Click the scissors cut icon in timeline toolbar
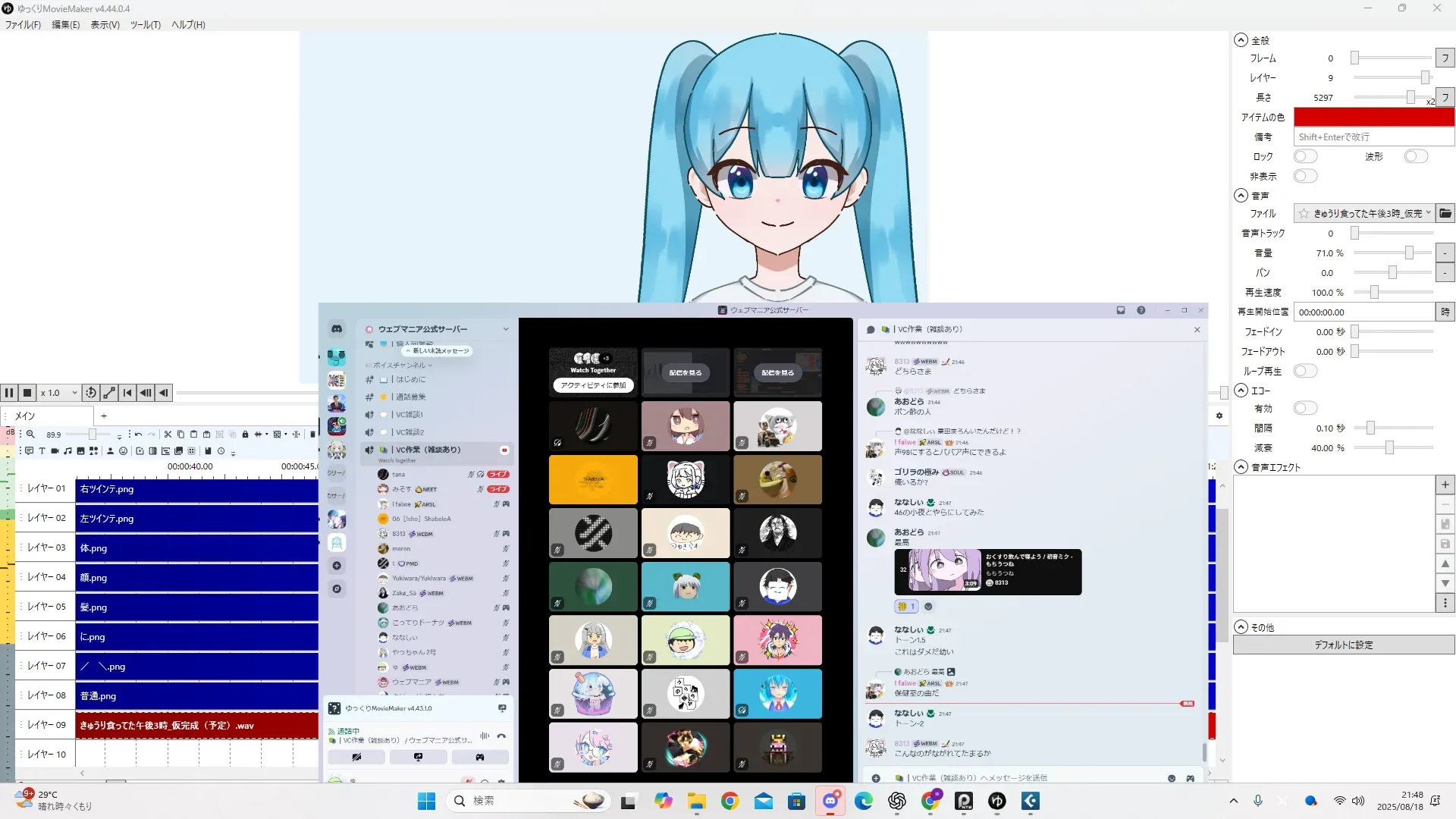 168,435
